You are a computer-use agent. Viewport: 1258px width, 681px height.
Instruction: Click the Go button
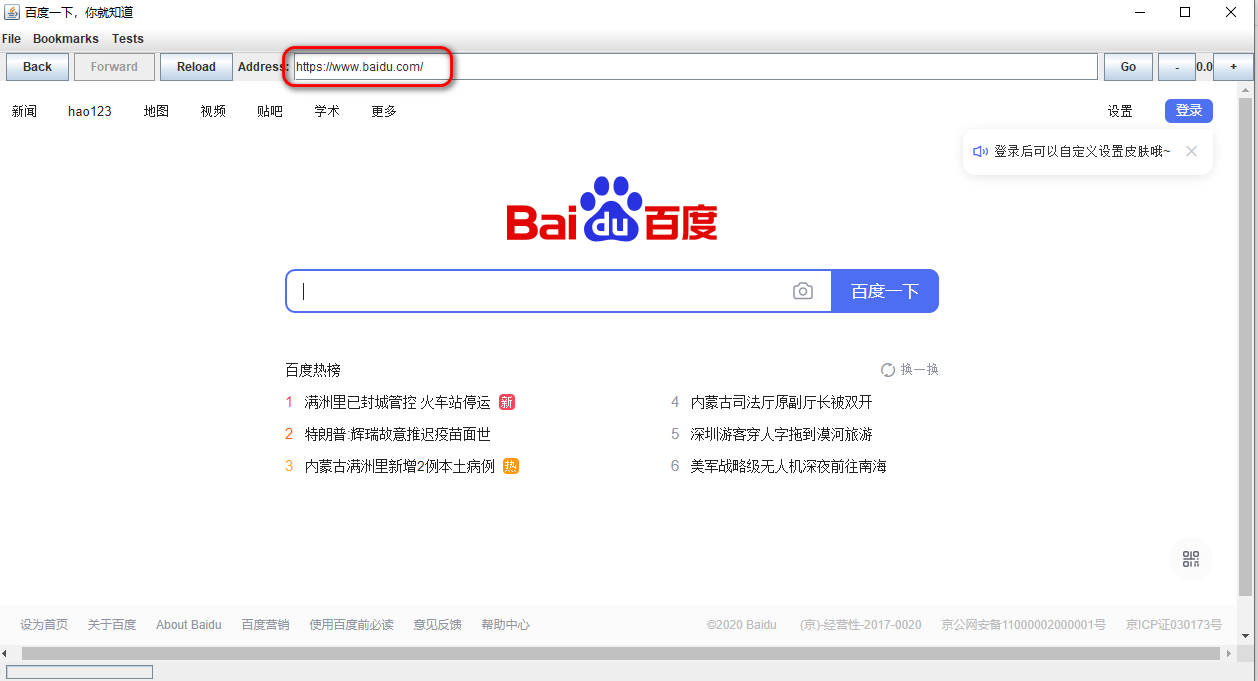point(1128,67)
